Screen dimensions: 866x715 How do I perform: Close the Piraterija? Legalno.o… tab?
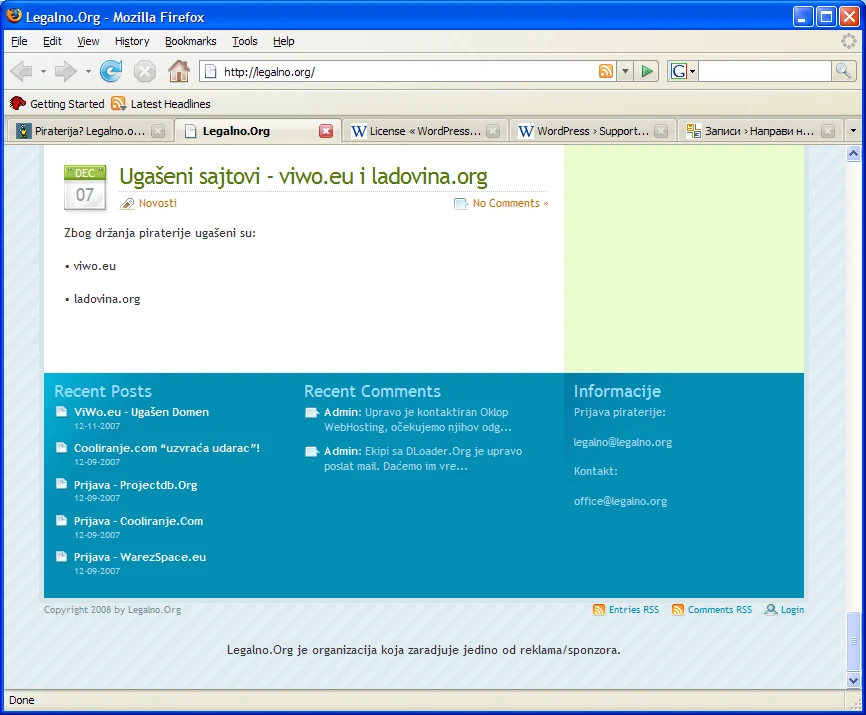[x=158, y=131]
